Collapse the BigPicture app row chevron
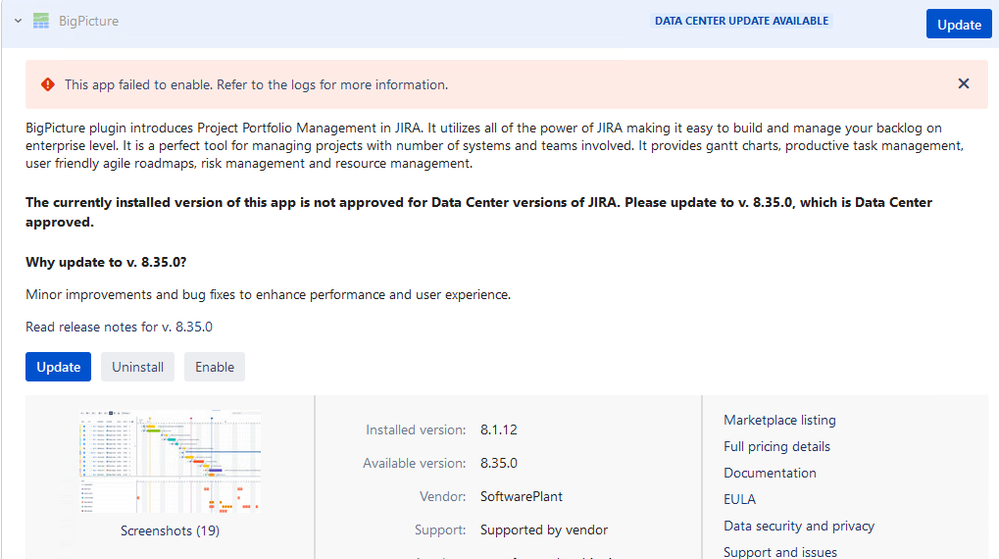This screenshot has height=559, width=999. coord(18,21)
